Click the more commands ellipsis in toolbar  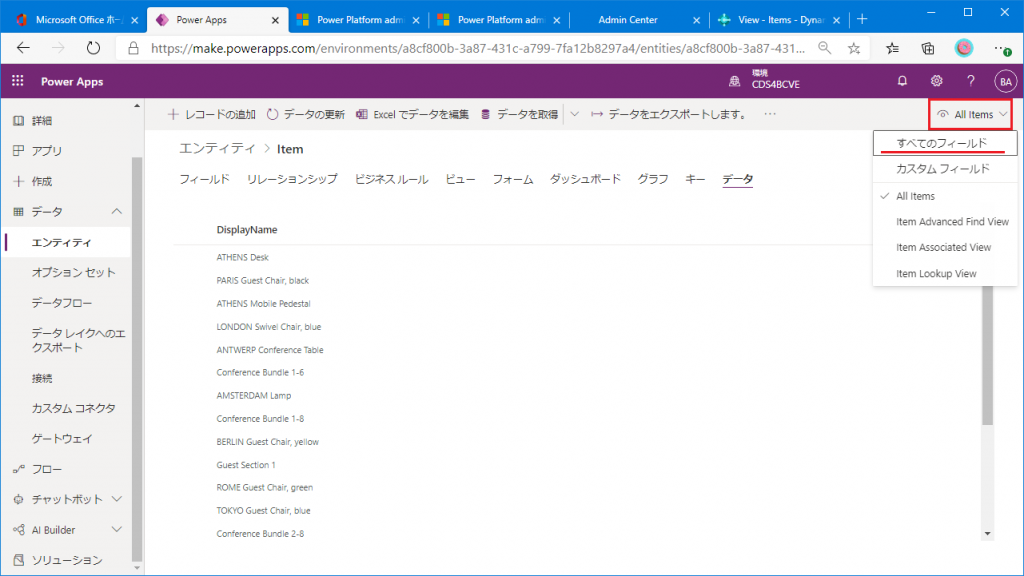(770, 114)
